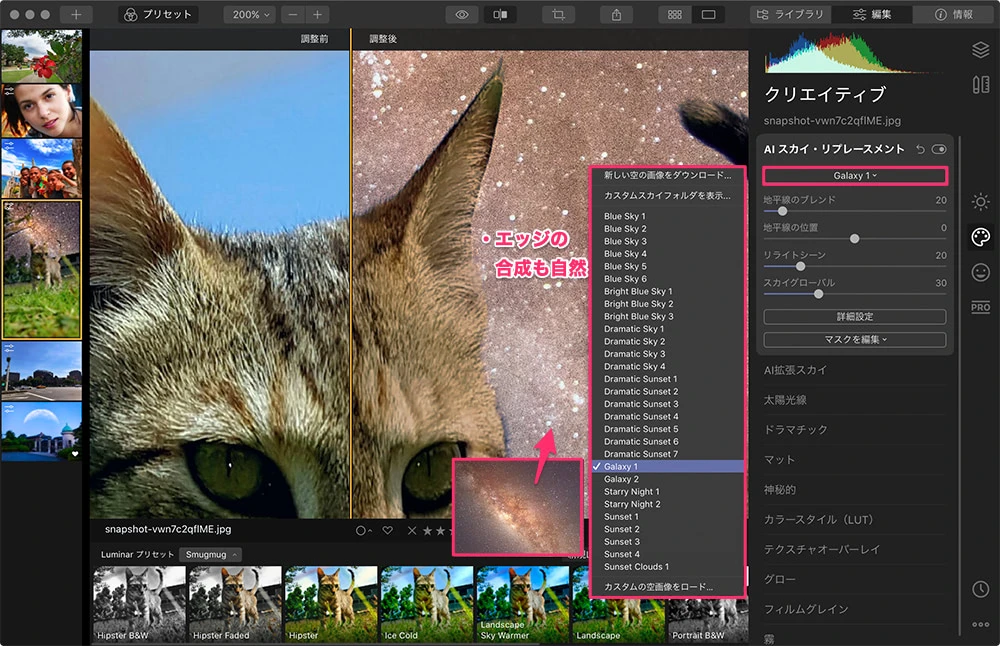
Task: Click the share export icon
Action: pos(617,14)
